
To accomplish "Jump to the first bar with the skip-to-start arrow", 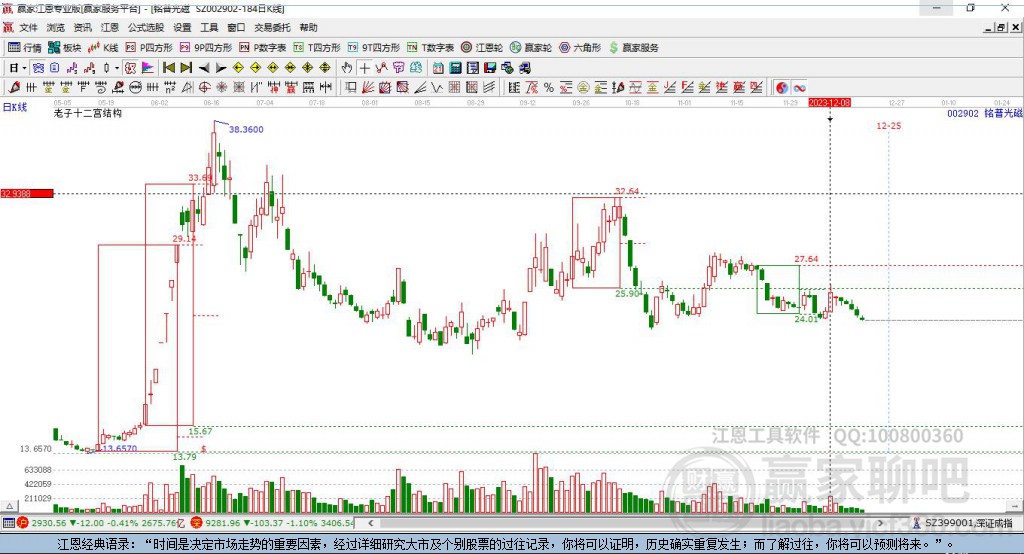I will click(x=169, y=68).
